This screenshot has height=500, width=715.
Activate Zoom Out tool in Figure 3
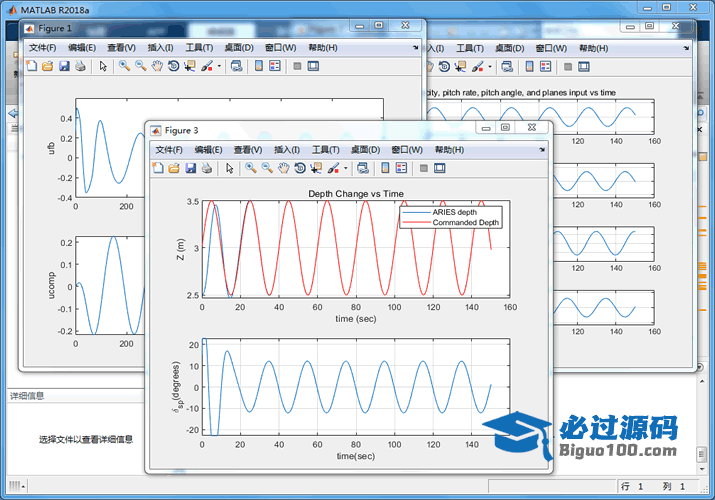[x=267, y=168]
